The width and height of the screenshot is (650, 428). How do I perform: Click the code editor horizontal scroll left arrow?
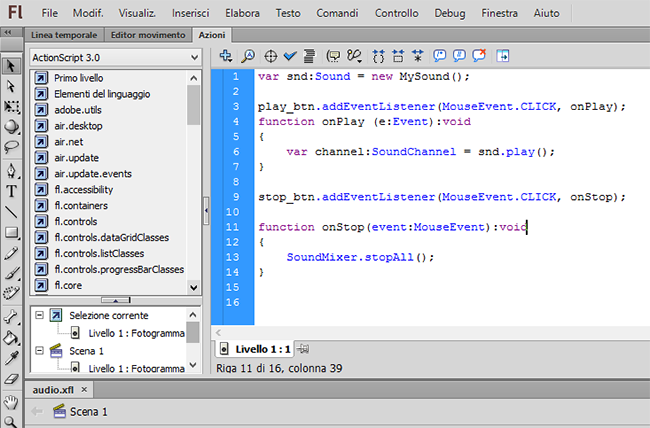(x=218, y=332)
